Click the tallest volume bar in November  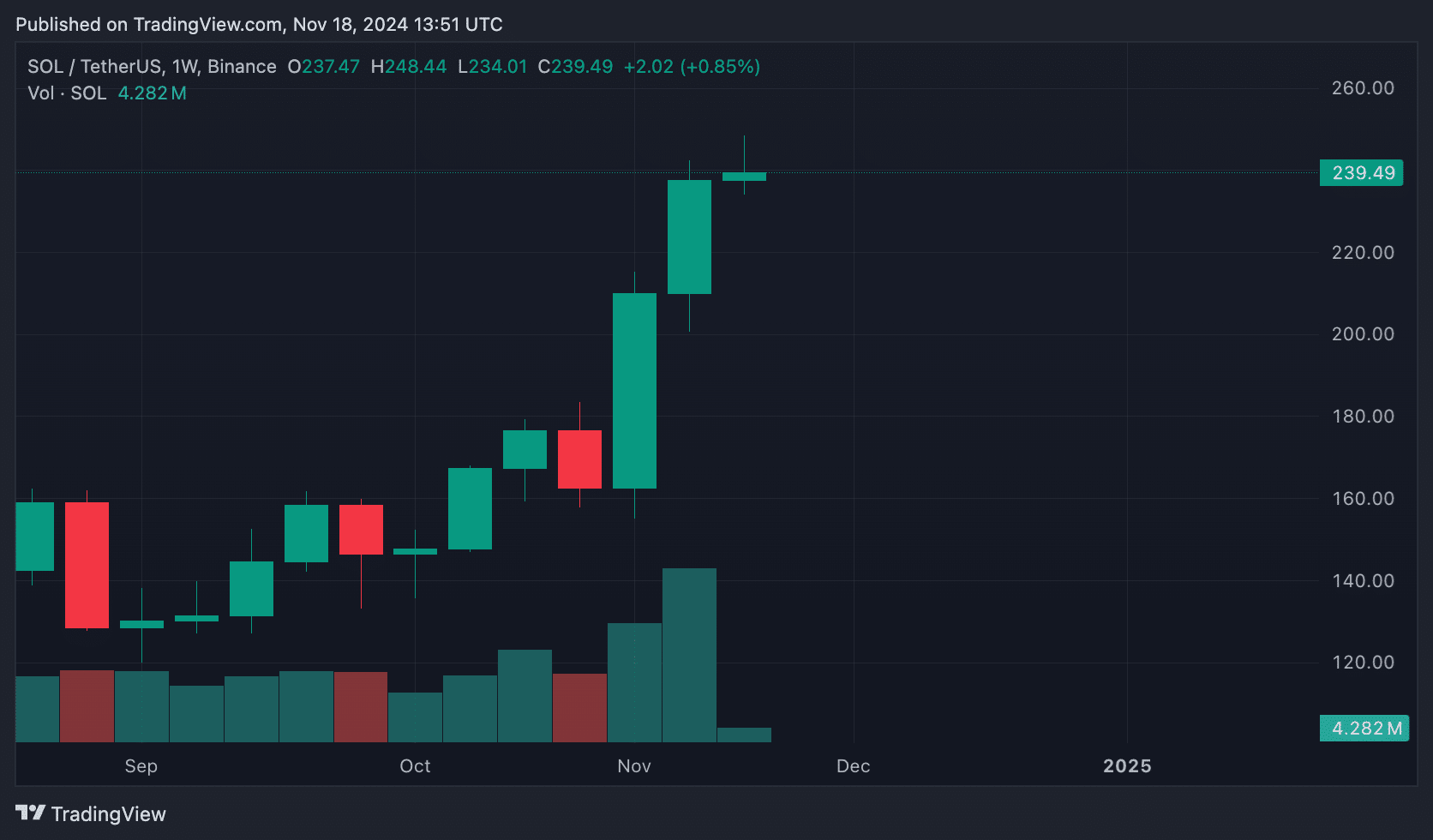click(689, 655)
